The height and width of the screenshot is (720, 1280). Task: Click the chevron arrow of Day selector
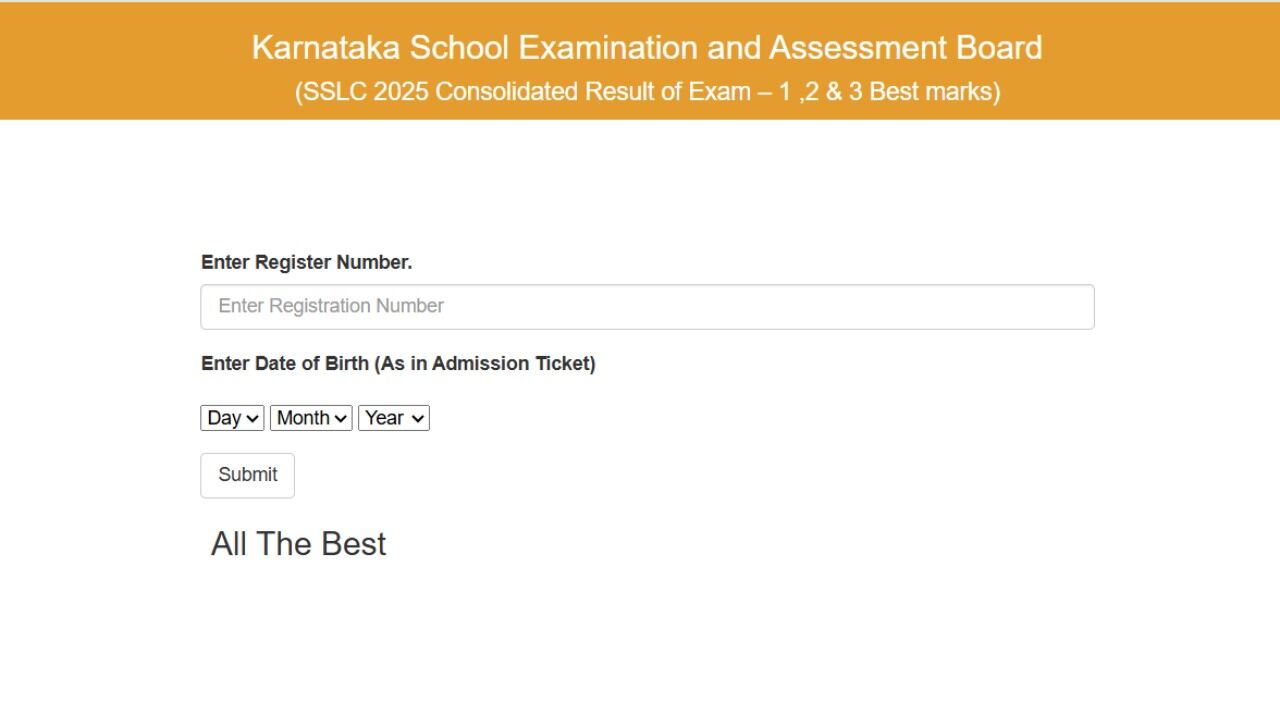coord(252,419)
